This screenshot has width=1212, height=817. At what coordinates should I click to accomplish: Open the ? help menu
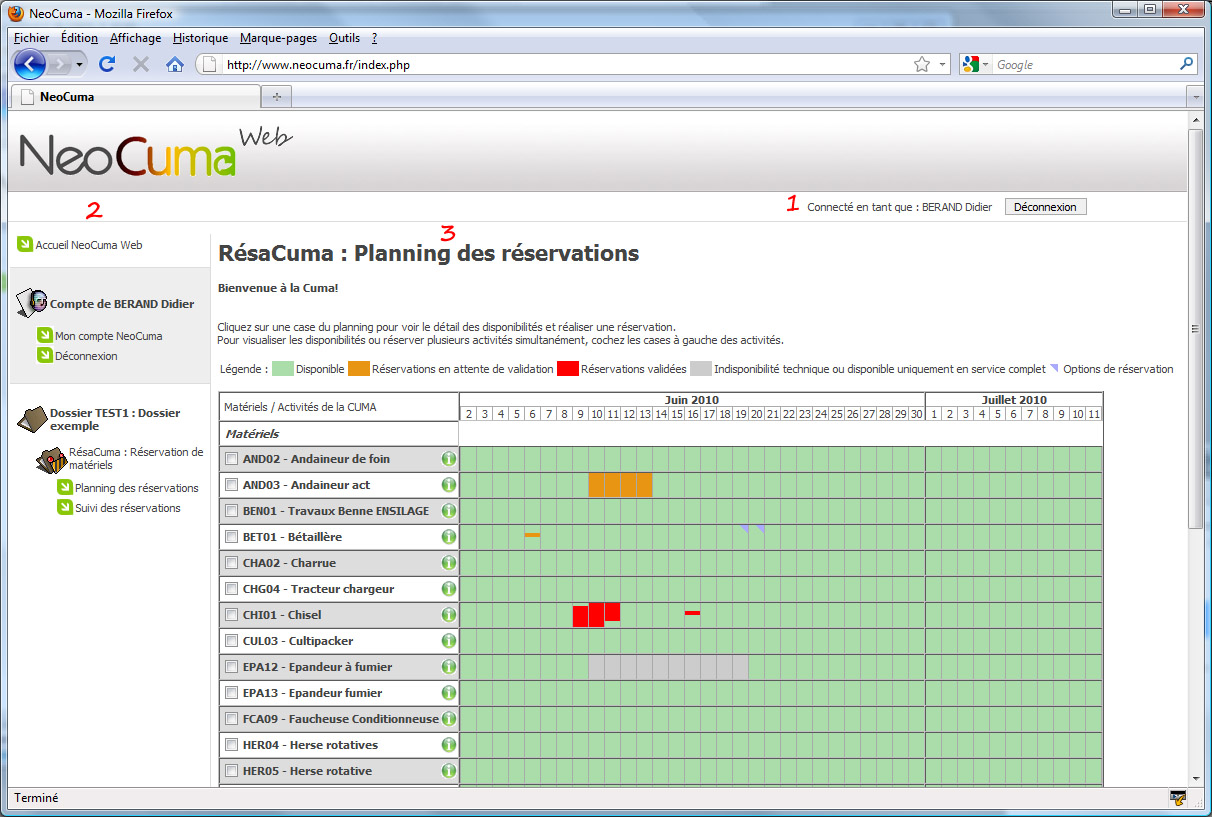pyautogui.click(x=374, y=38)
